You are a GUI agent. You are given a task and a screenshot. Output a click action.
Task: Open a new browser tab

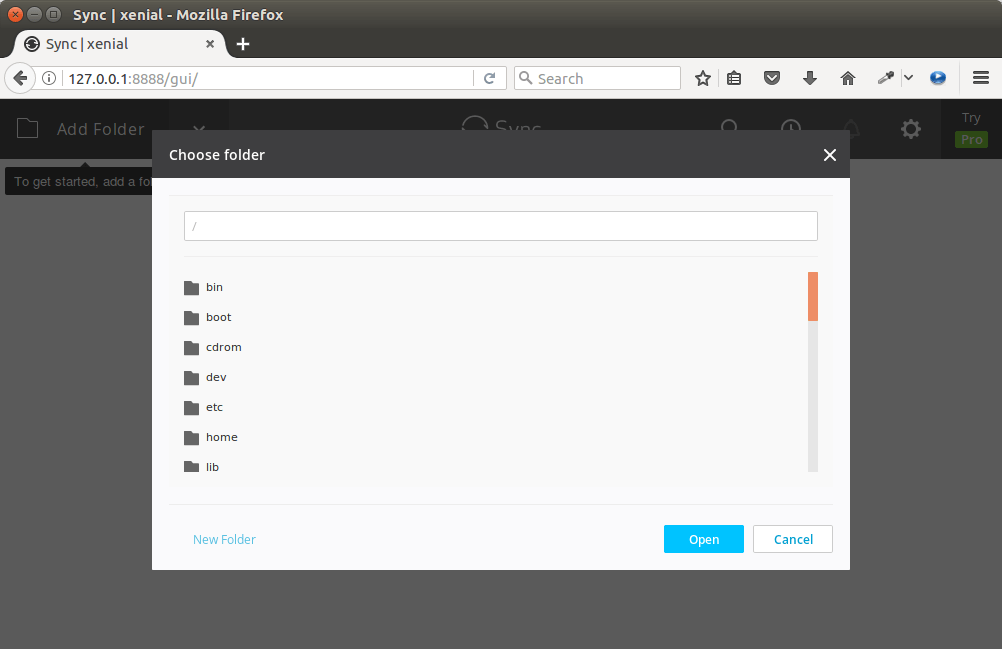tap(243, 44)
